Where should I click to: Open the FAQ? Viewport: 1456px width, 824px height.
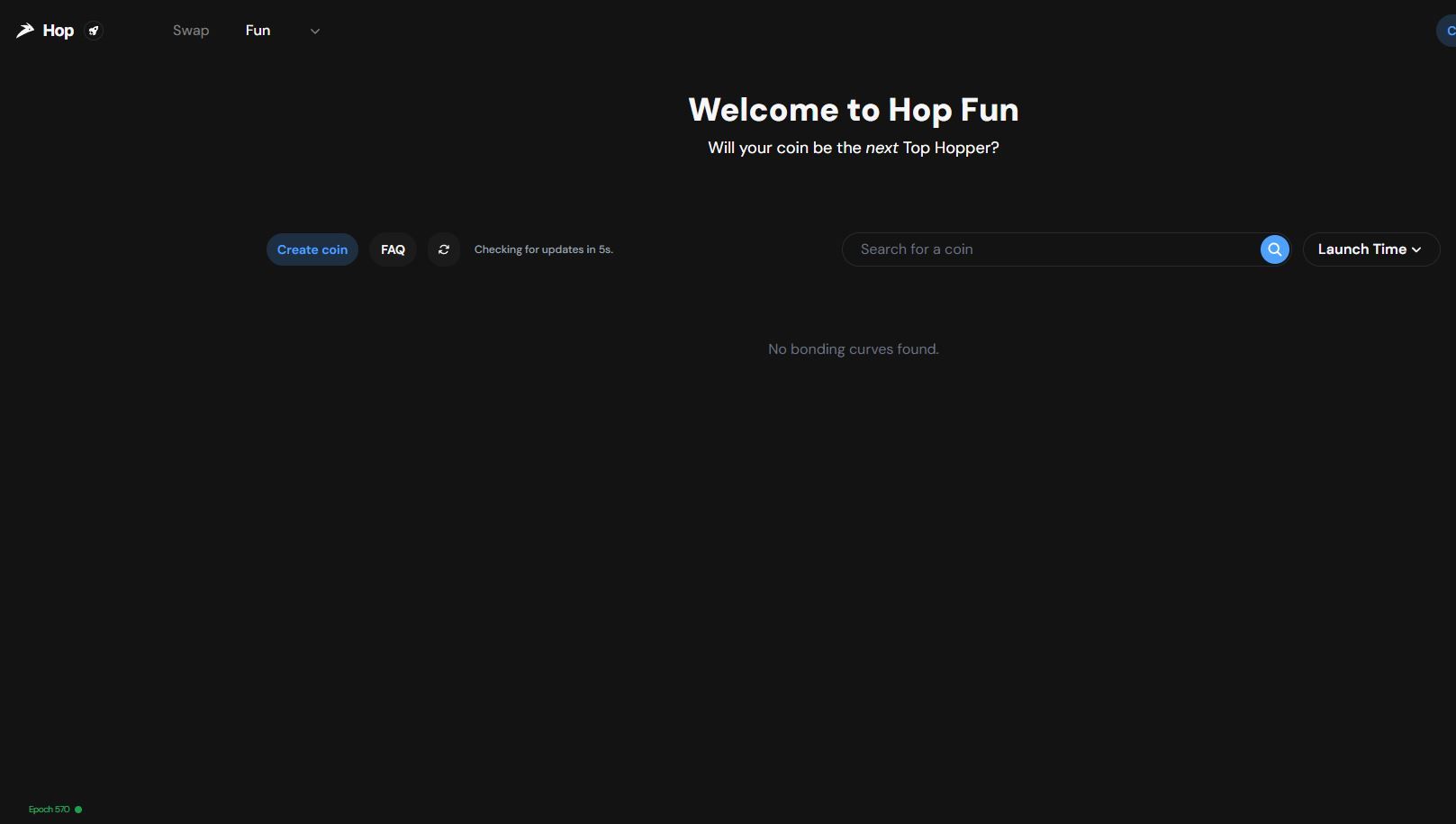tap(393, 249)
